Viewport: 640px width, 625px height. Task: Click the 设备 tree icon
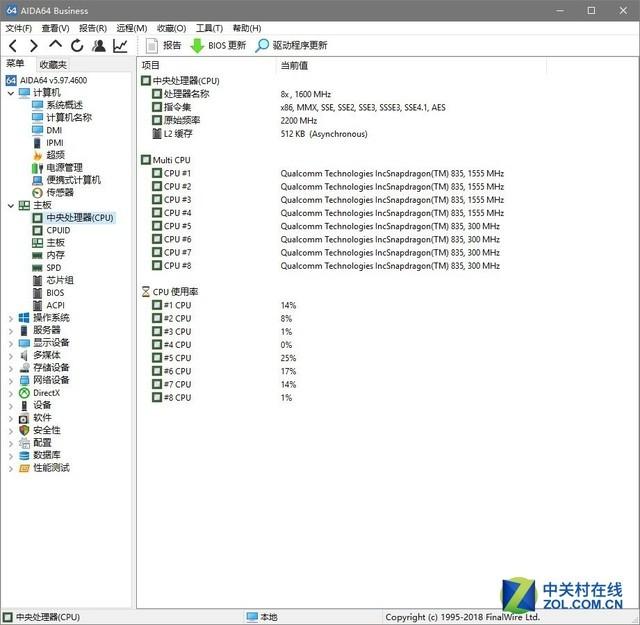24,405
